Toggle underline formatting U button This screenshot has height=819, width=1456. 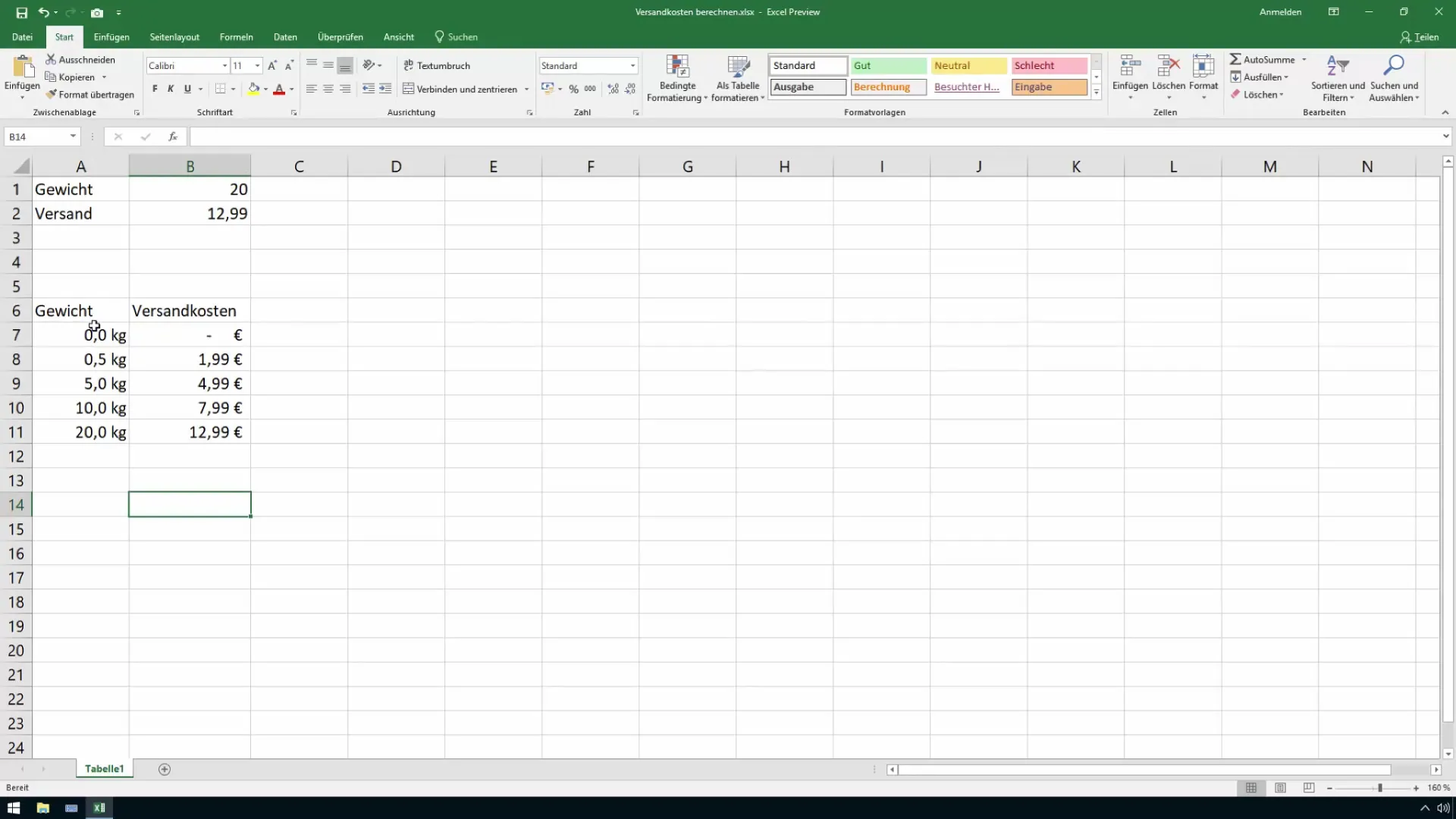187,89
